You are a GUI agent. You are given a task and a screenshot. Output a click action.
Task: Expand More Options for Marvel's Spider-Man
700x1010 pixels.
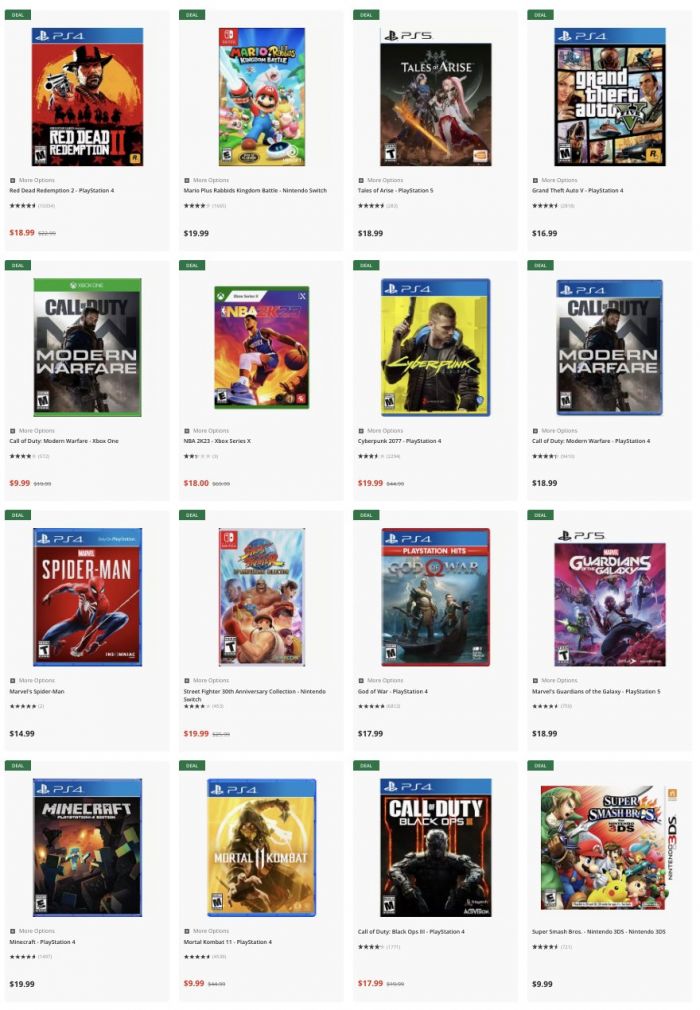pyautogui.click(x=32, y=680)
